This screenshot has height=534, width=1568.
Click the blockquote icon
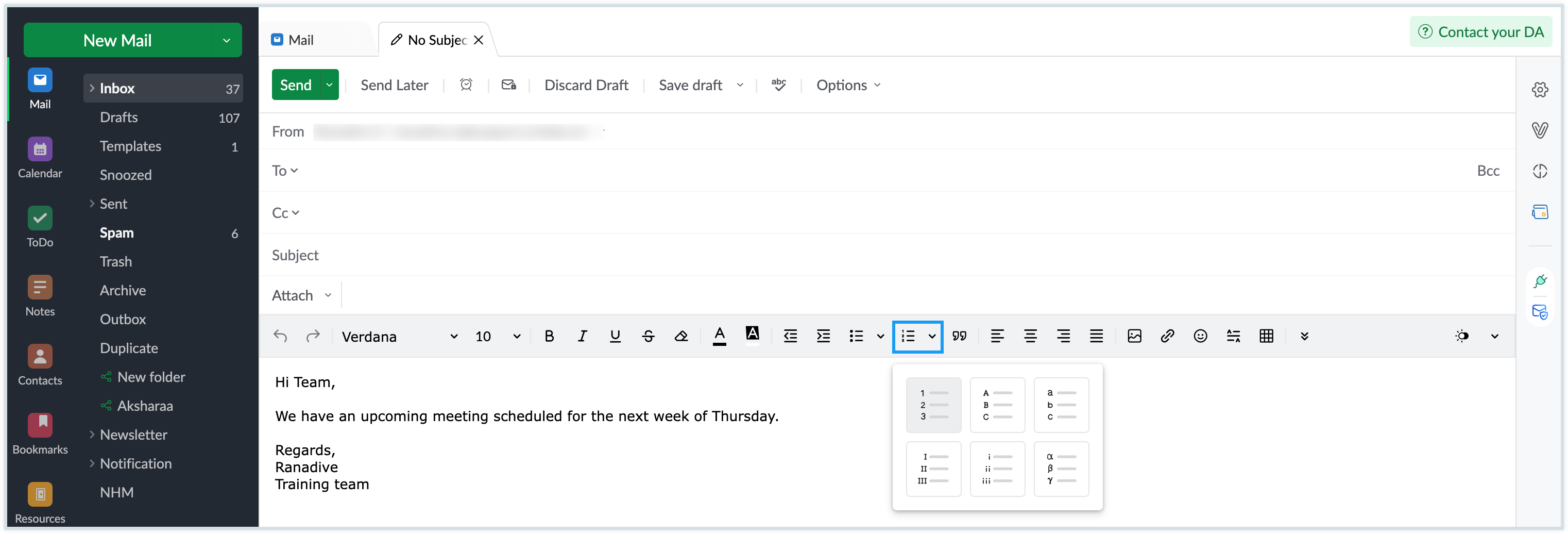tap(959, 336)
